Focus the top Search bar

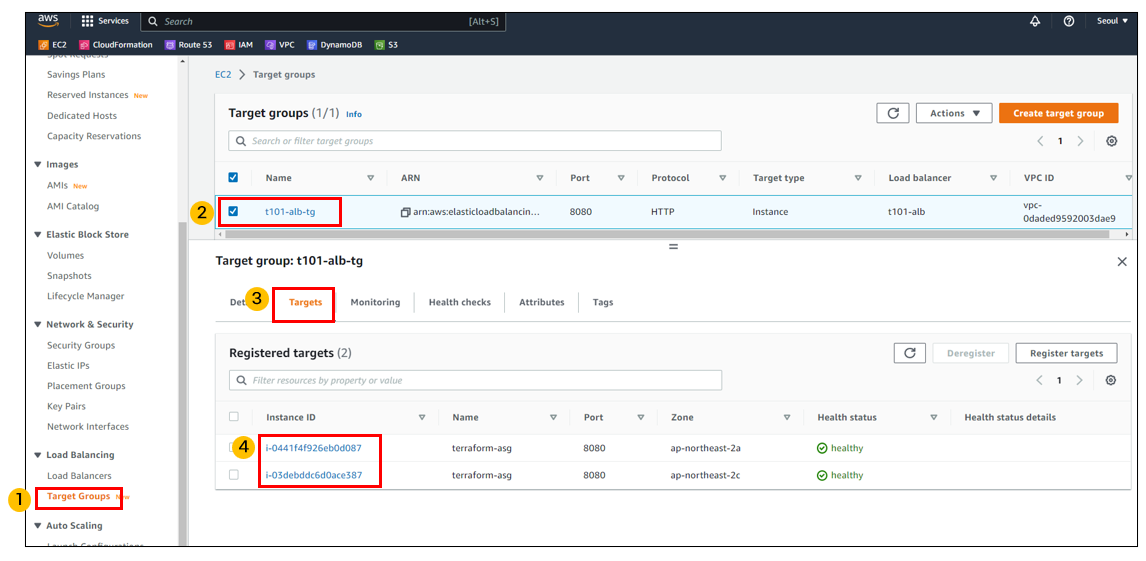pos(323,22)
